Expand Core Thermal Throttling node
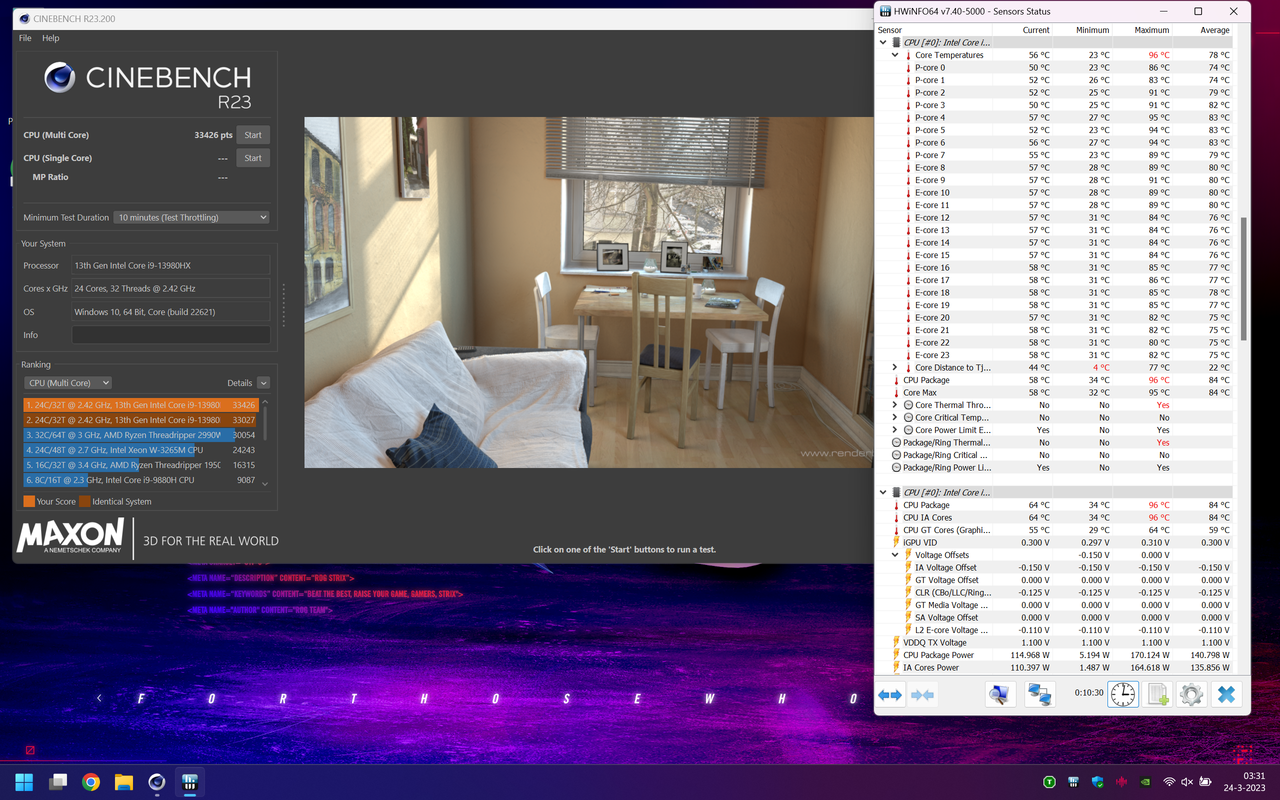Screen dimensions: 1280x800 (895, 405)
